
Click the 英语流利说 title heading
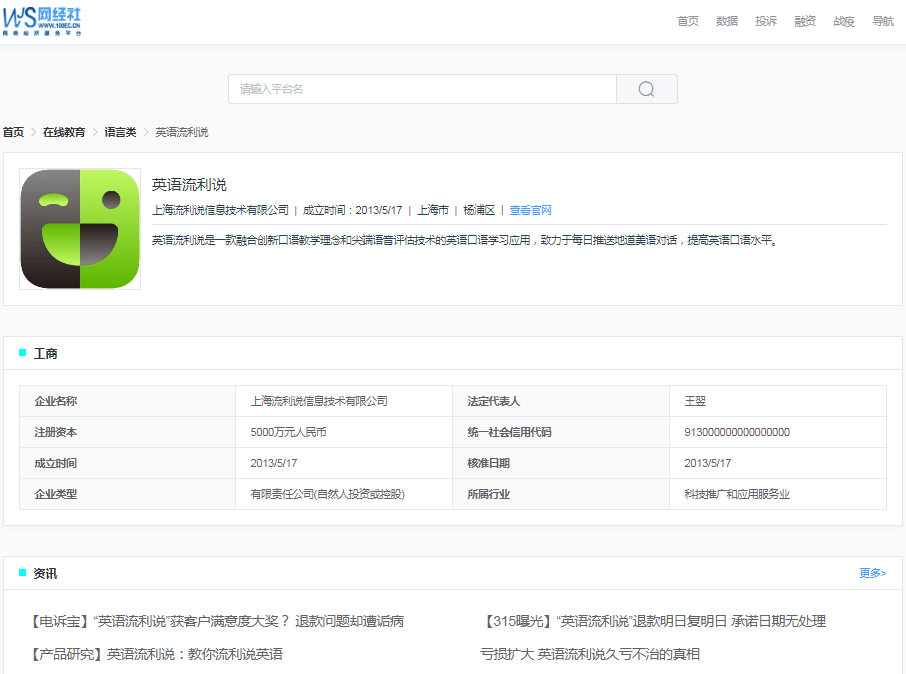click(189, 185)
